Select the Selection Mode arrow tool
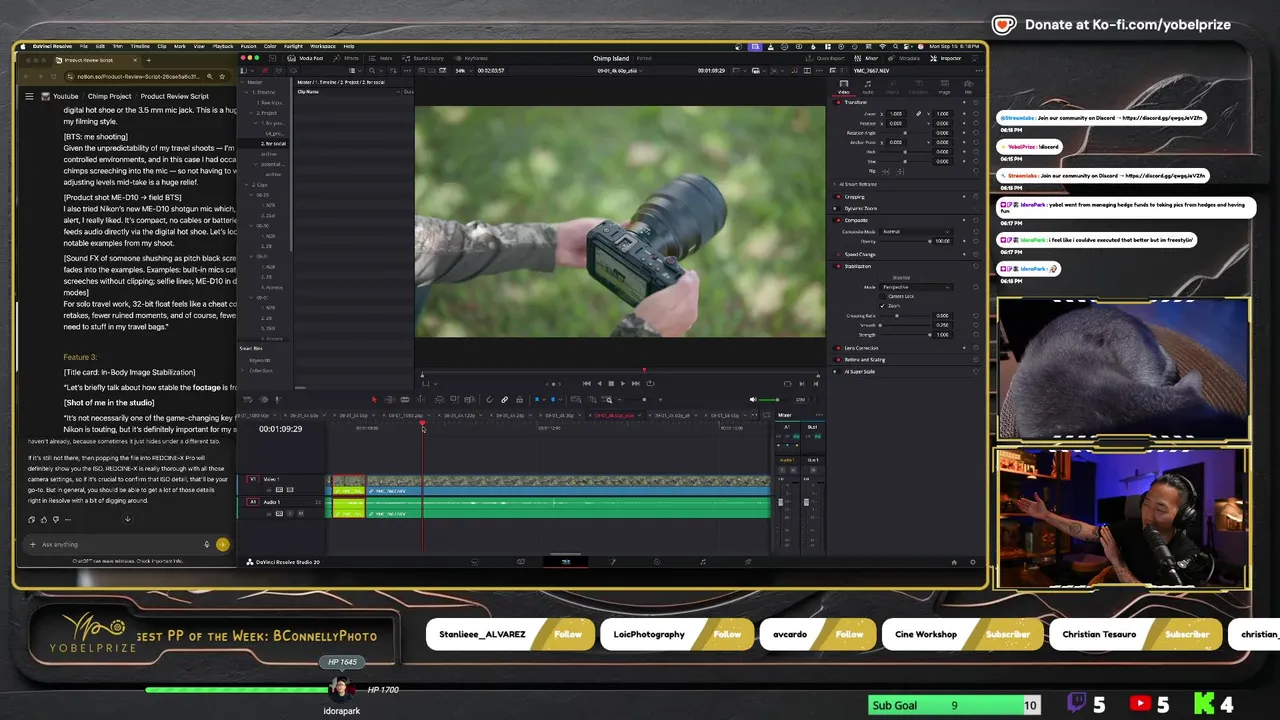The image size is (1280, 720). pos(374,400)
